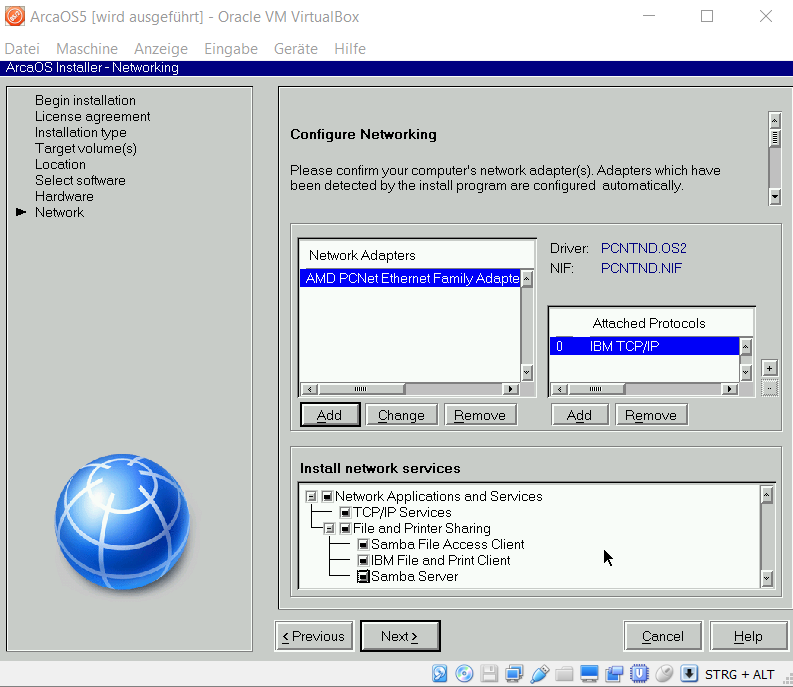Click Network Adapters list scroll left arrow
Viewport: 793px width, 687px height.
point(310,389)
